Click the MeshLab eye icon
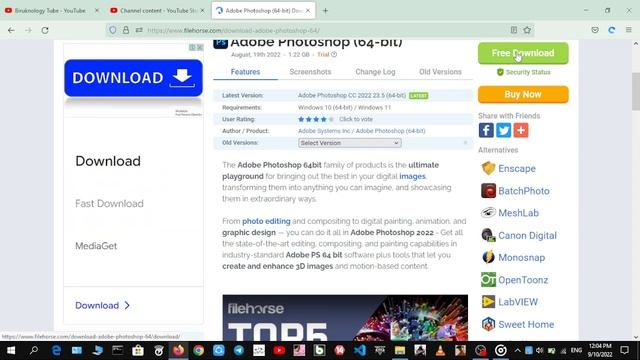Screen dimensions: 640x360 point(488,213)
